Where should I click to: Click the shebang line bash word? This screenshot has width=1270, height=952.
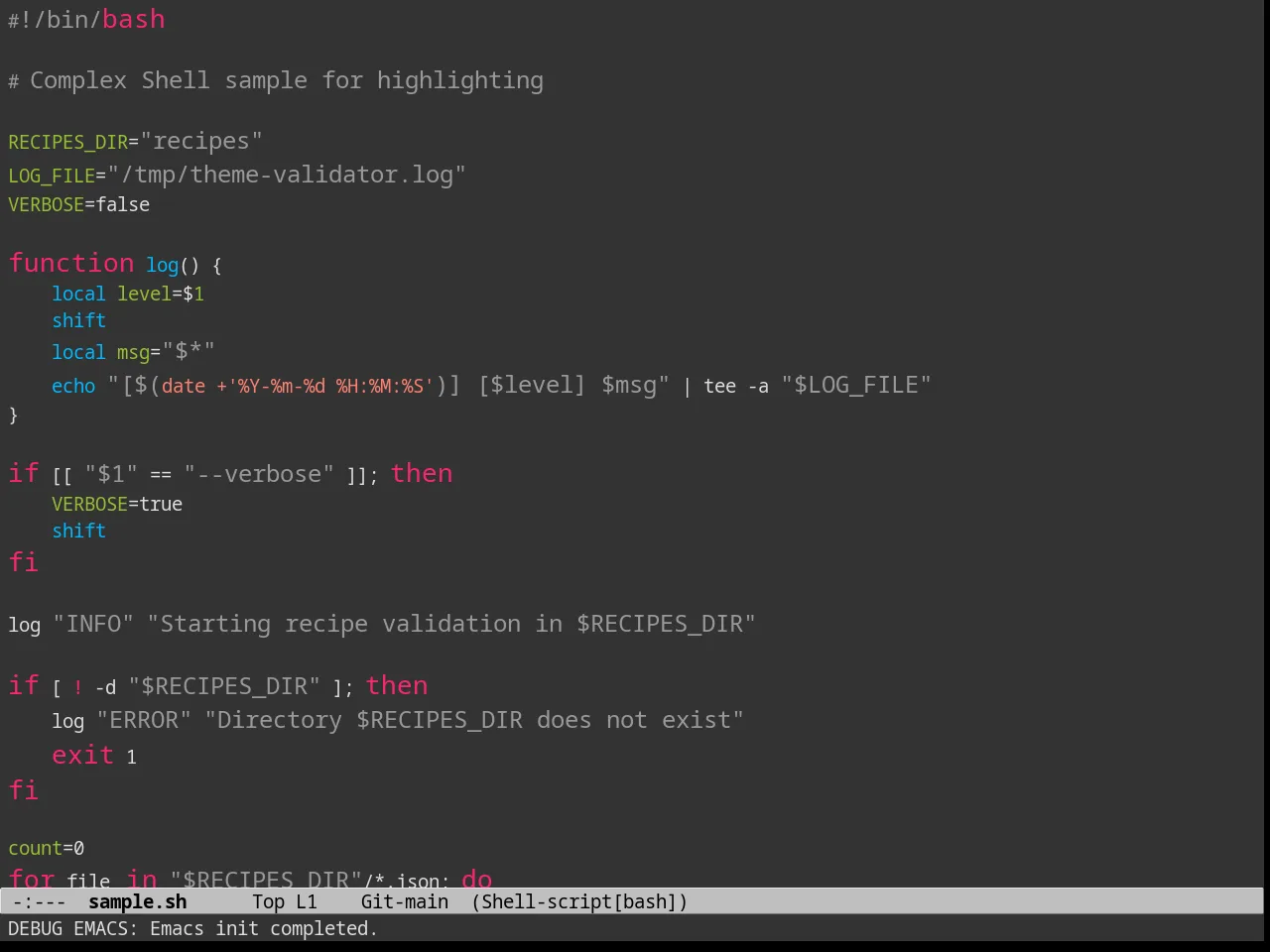(x=133, y=20)
